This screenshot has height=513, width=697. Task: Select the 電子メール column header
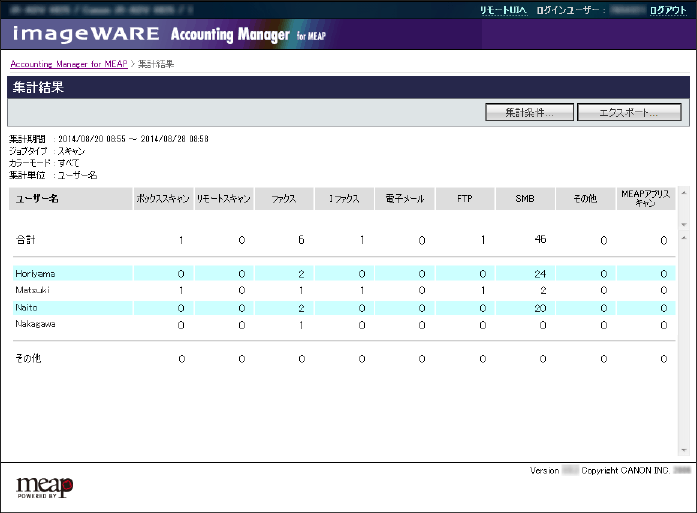(x=404, y=199)
